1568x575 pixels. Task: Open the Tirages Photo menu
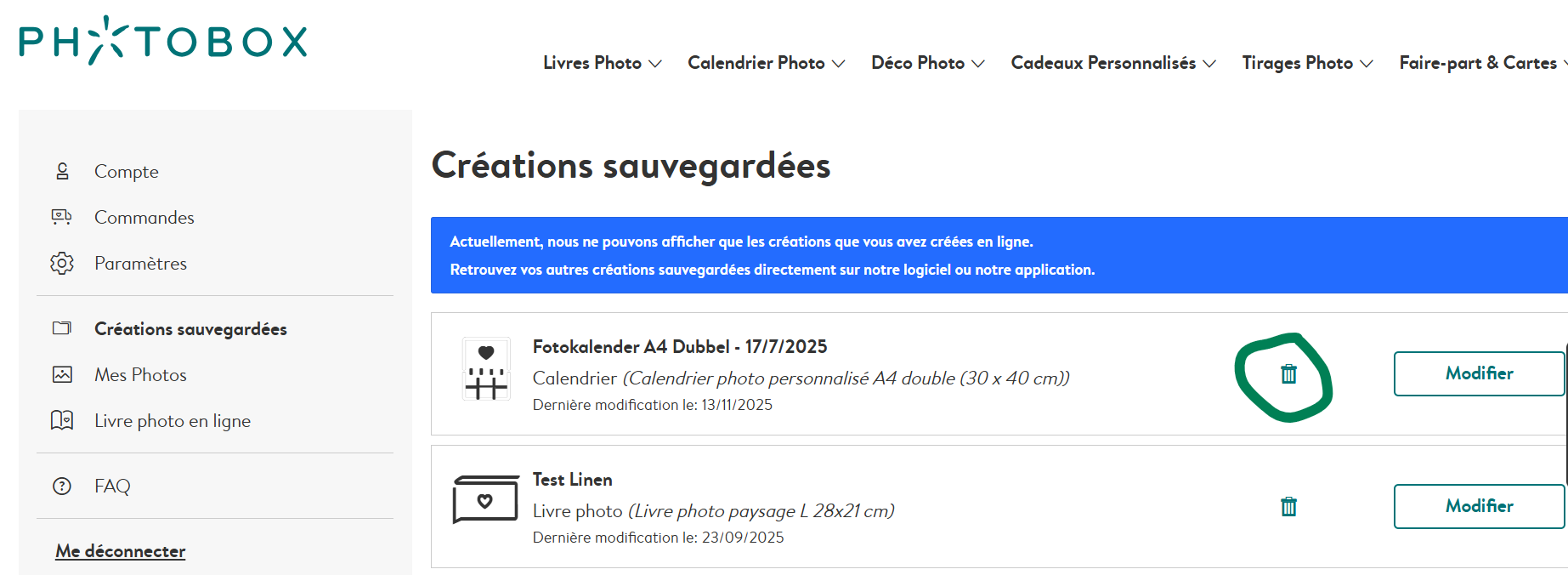pyautogui.click(x=1306, y=63)
